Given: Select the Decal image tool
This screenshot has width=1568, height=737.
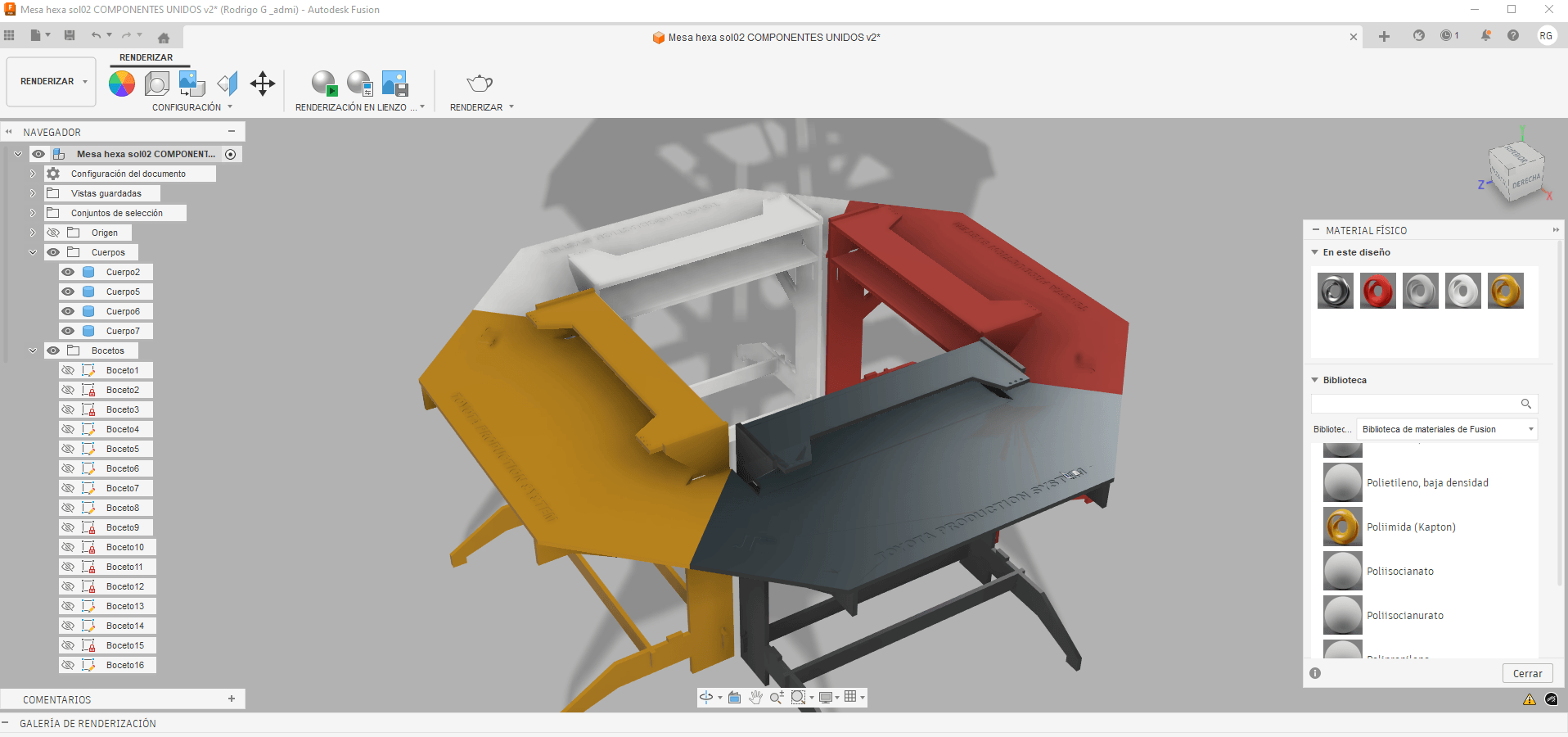Looking at the screenshot, I should (192, 84).
